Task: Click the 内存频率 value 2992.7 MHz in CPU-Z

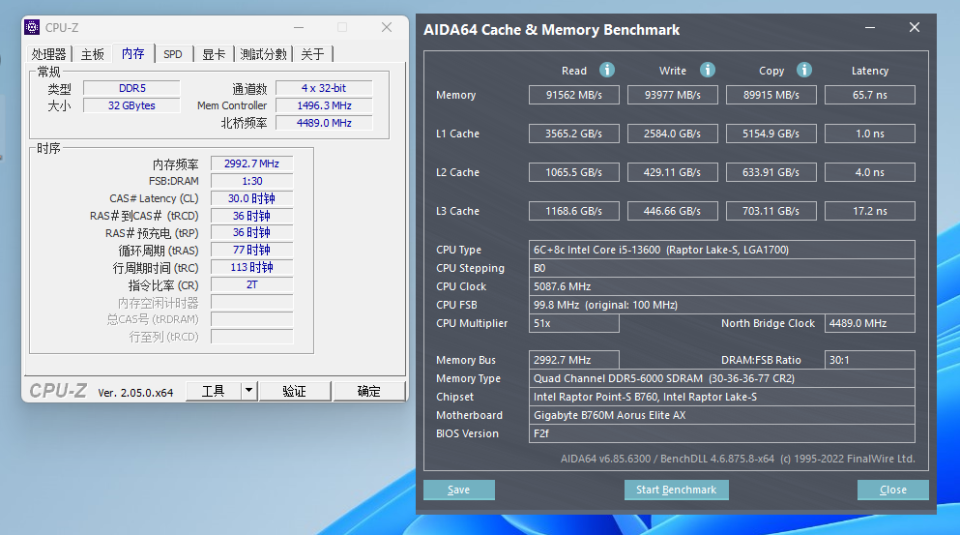Action: (252, 163)
